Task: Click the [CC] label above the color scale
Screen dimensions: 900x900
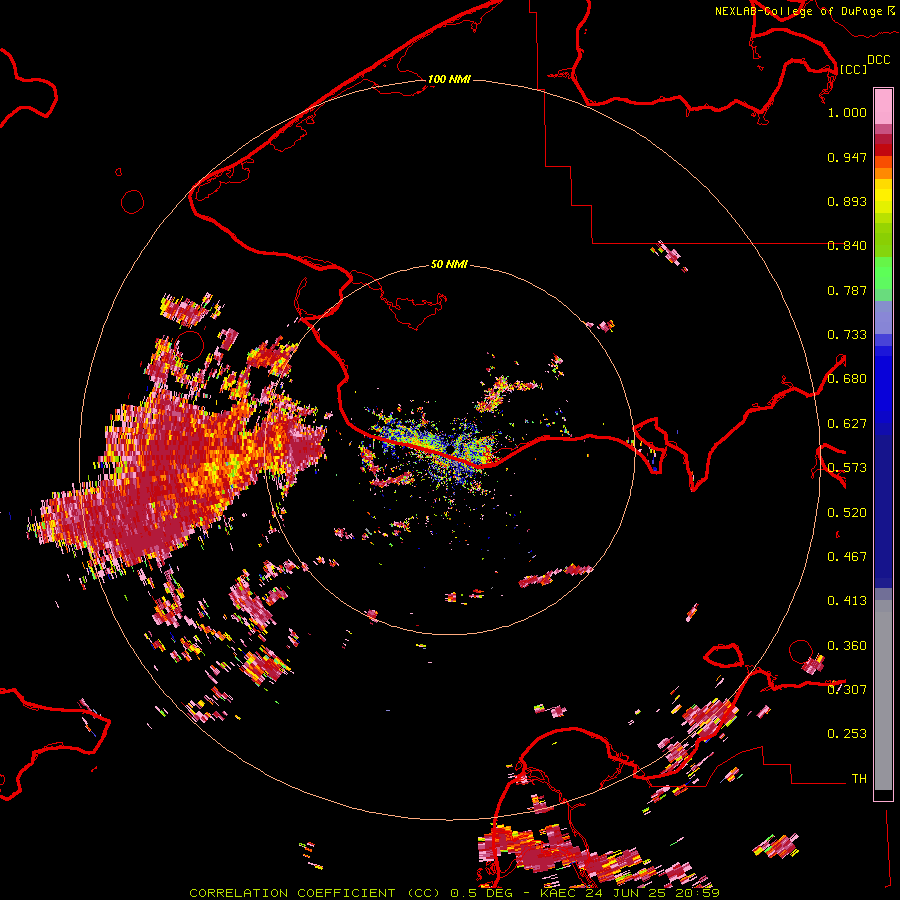Action: (853, 69)
